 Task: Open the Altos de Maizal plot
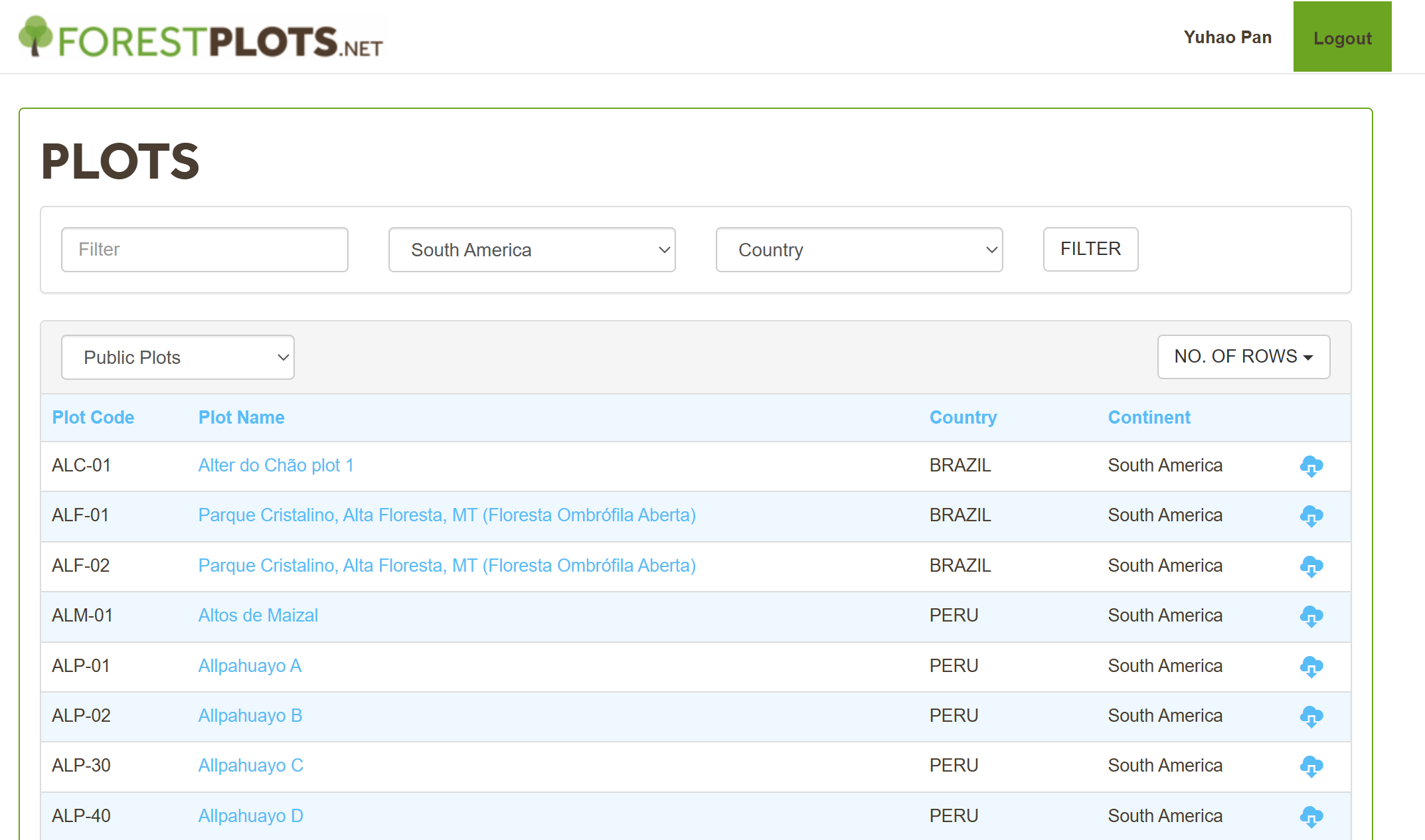click(x=258, y=615)
